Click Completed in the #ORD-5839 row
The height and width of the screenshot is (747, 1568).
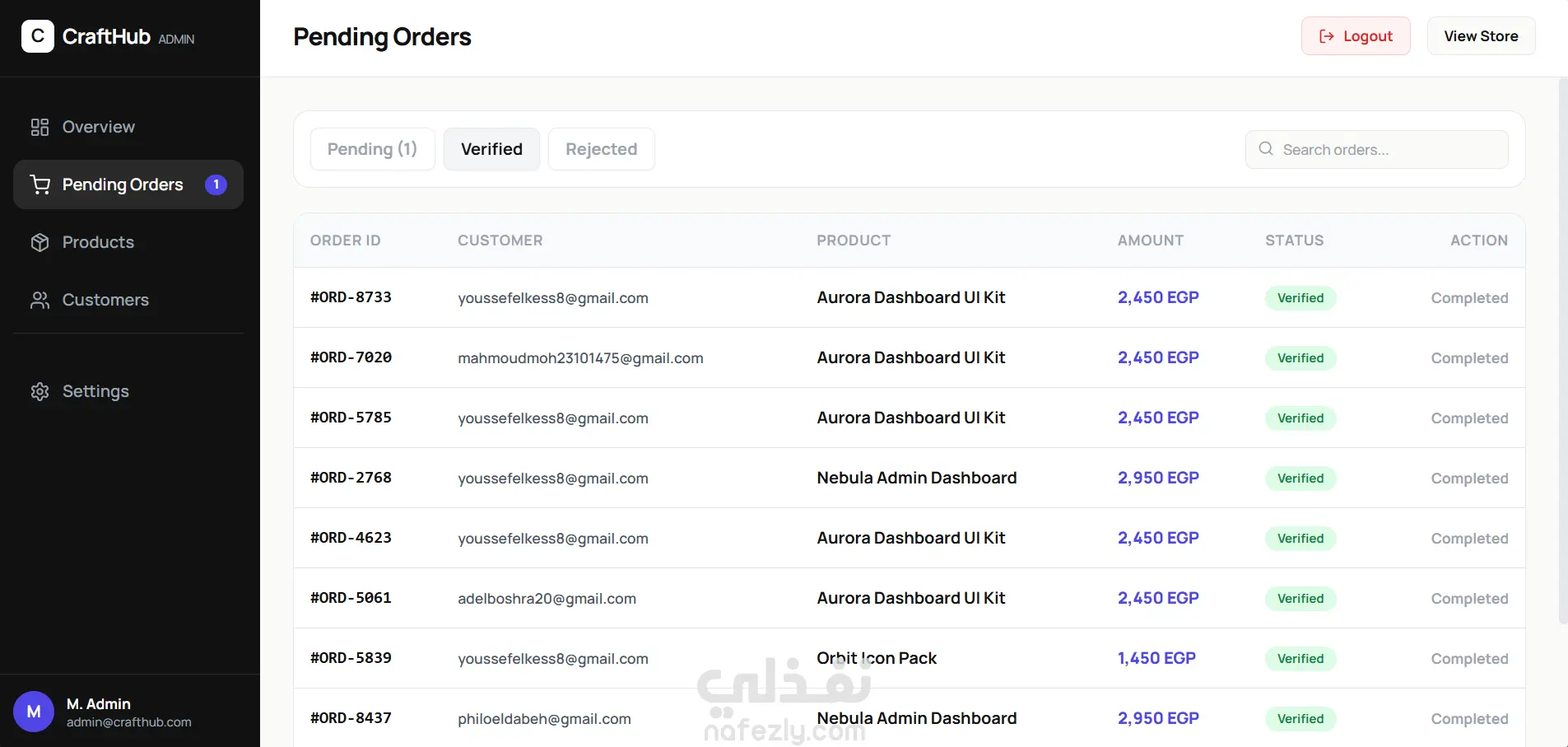[x=1469, y=659]
